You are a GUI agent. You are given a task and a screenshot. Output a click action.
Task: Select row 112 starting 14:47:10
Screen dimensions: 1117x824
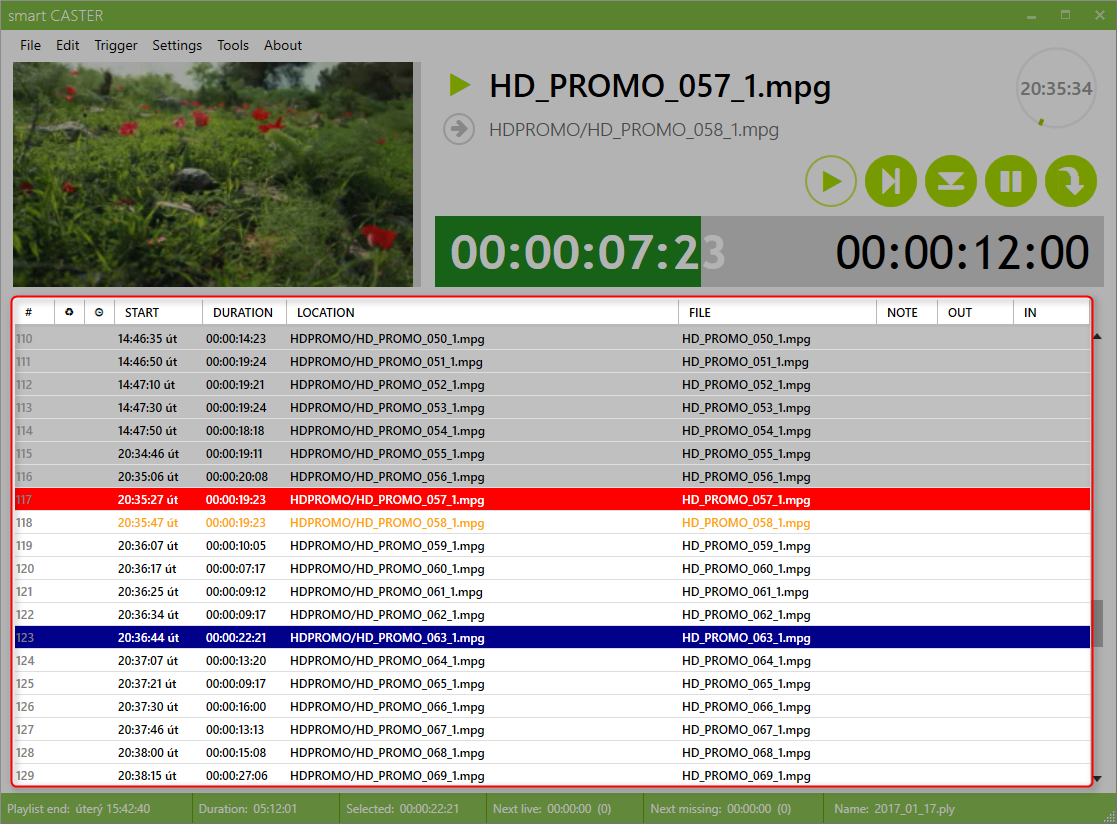(x=552, y=385)
